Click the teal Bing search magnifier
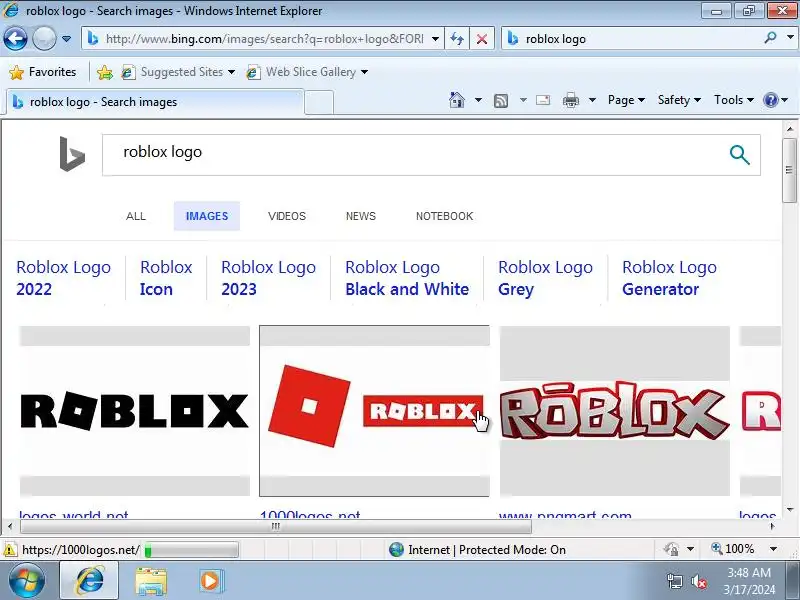Viewport: 800px width, 600px height. pyautogui.click(x=739, y=155)
